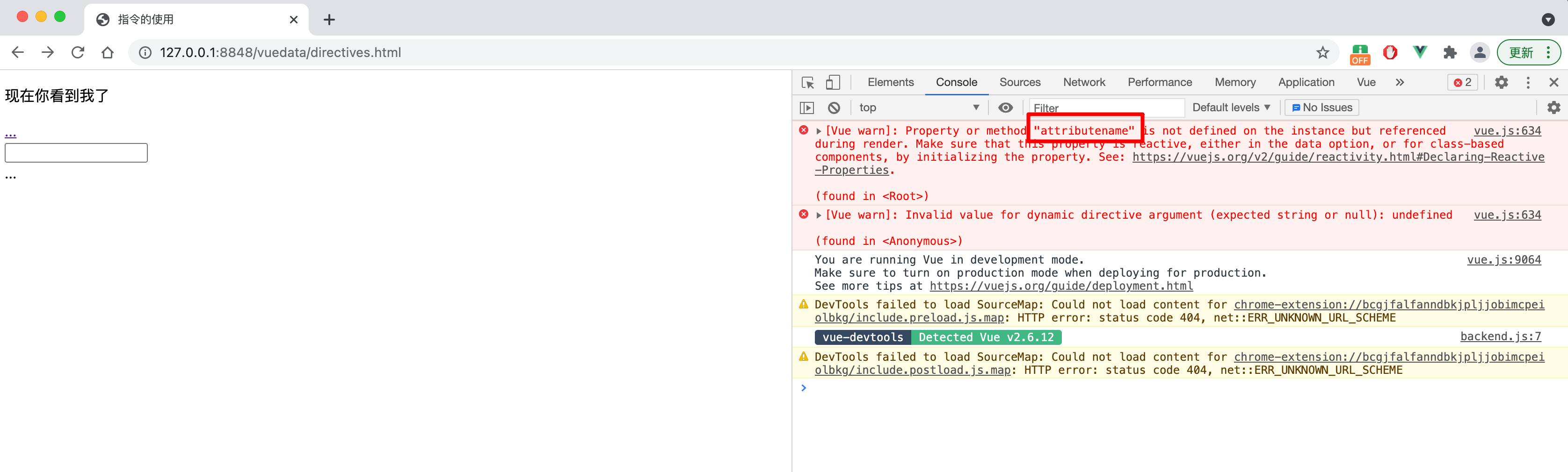This screenshot has width=1568, height=472.
Task: Switch to the Vue devtools tab
Action: 1365,82
